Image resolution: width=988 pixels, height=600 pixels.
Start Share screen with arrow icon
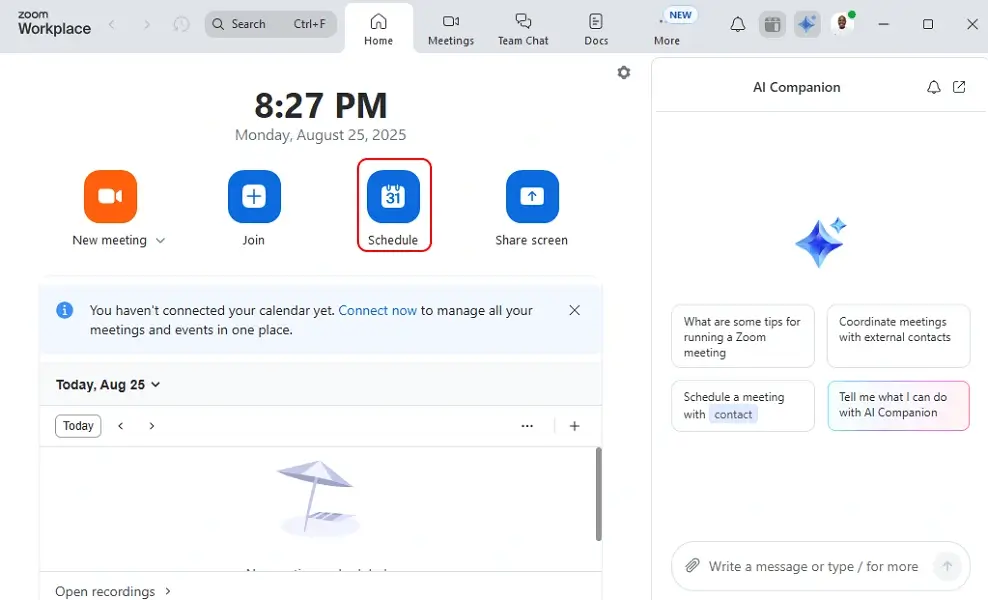[x=532, y=197]
